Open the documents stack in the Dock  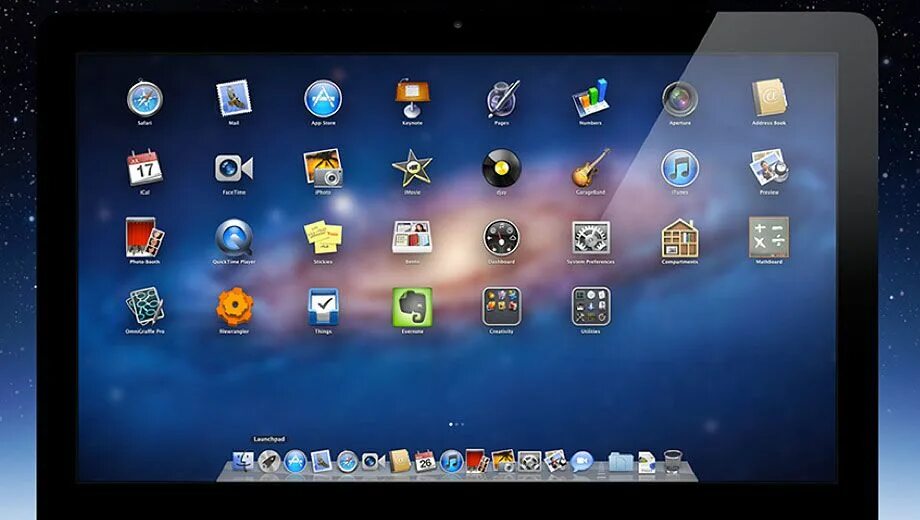[x=647, y=462]
